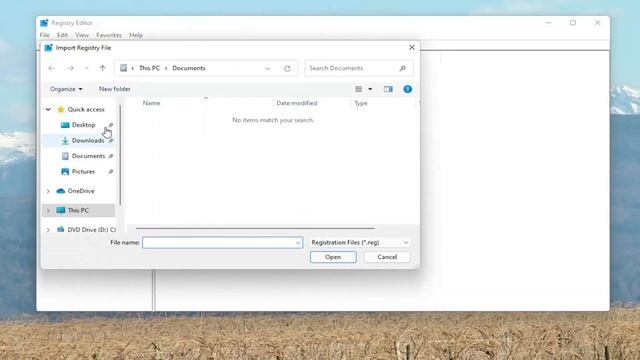The height and width of the screenshot is (360, 640).
Task: Select This PC in address breadcrumb
Action: [149, 68]
